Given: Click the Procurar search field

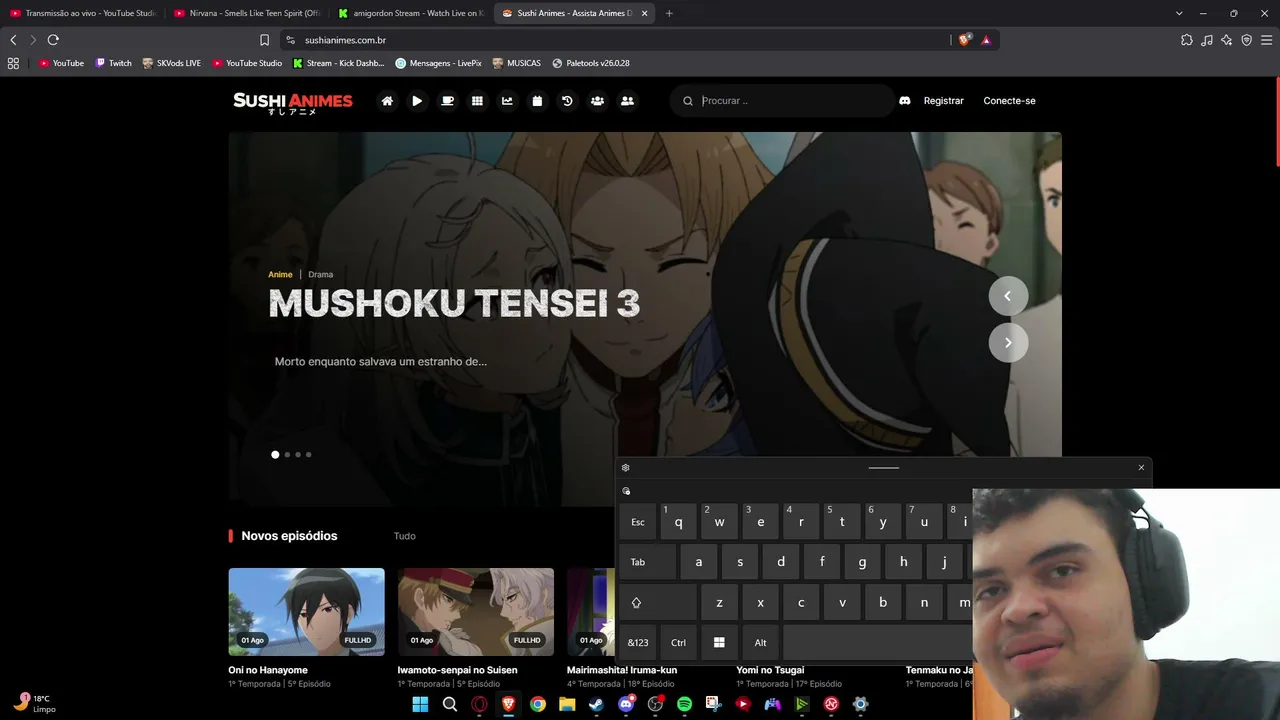Looking at the screenshot, I should [x=782, y=101].
